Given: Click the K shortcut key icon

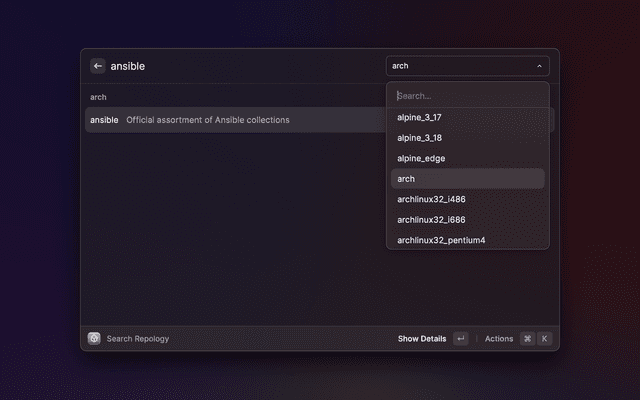Looking at the screenshot, I should point(544,339).
